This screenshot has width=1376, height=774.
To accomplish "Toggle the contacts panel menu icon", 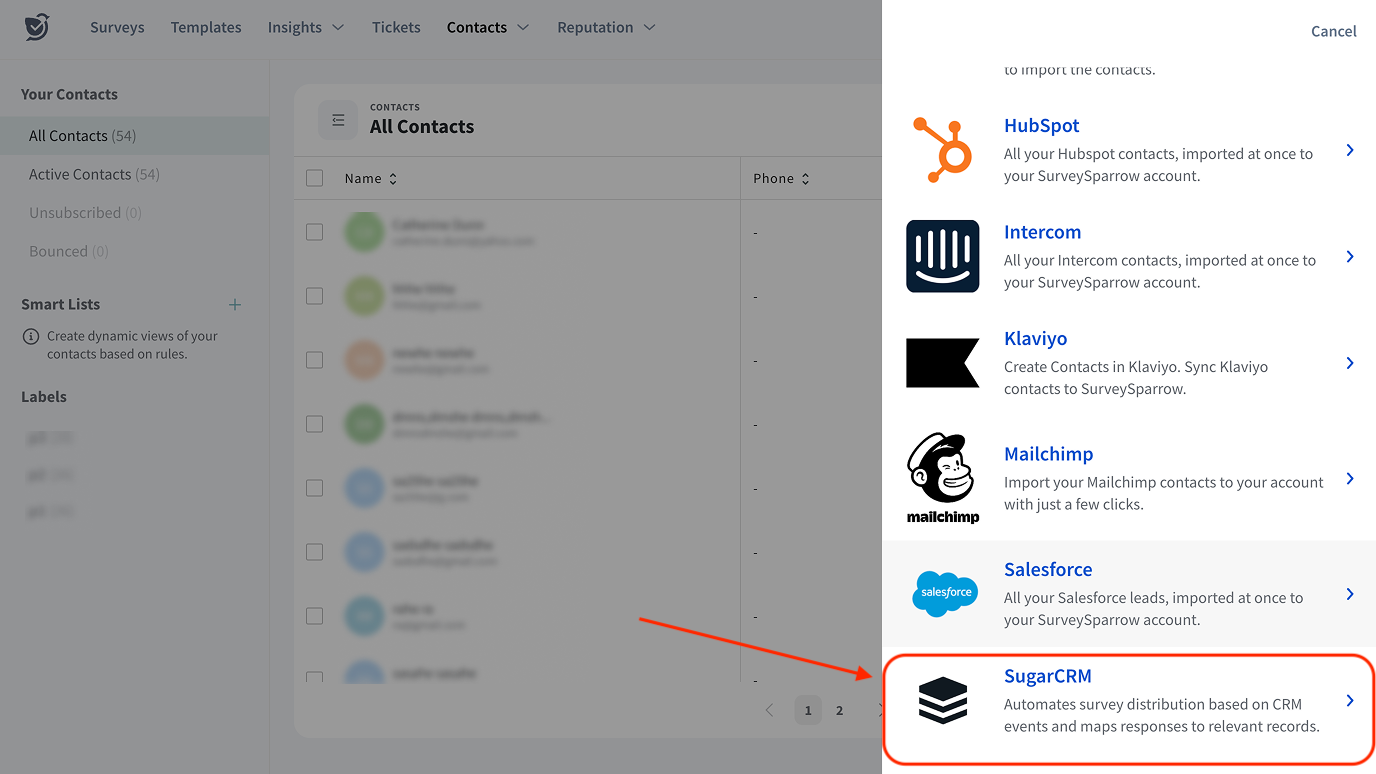I will (338, 120).
